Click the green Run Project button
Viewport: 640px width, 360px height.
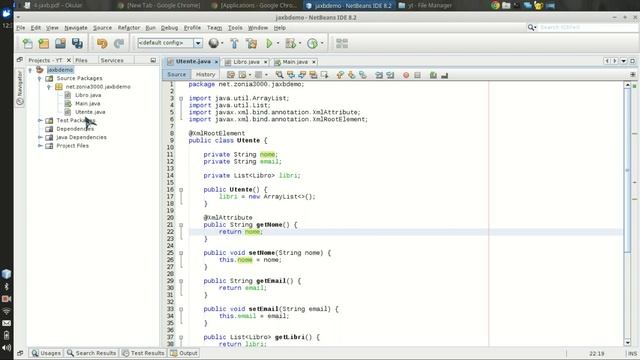point(269,43)
